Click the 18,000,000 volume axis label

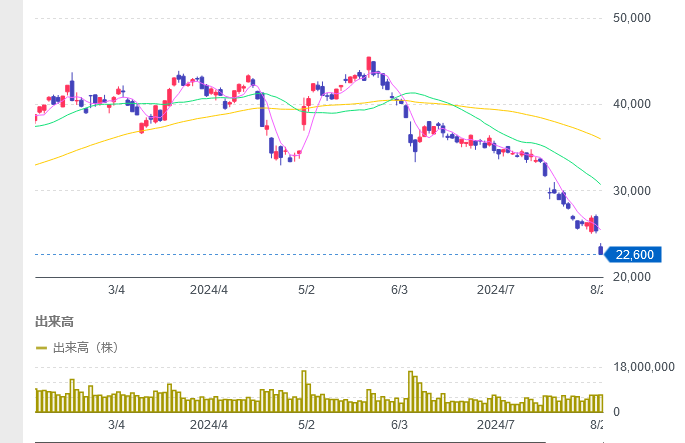(643, 367)
